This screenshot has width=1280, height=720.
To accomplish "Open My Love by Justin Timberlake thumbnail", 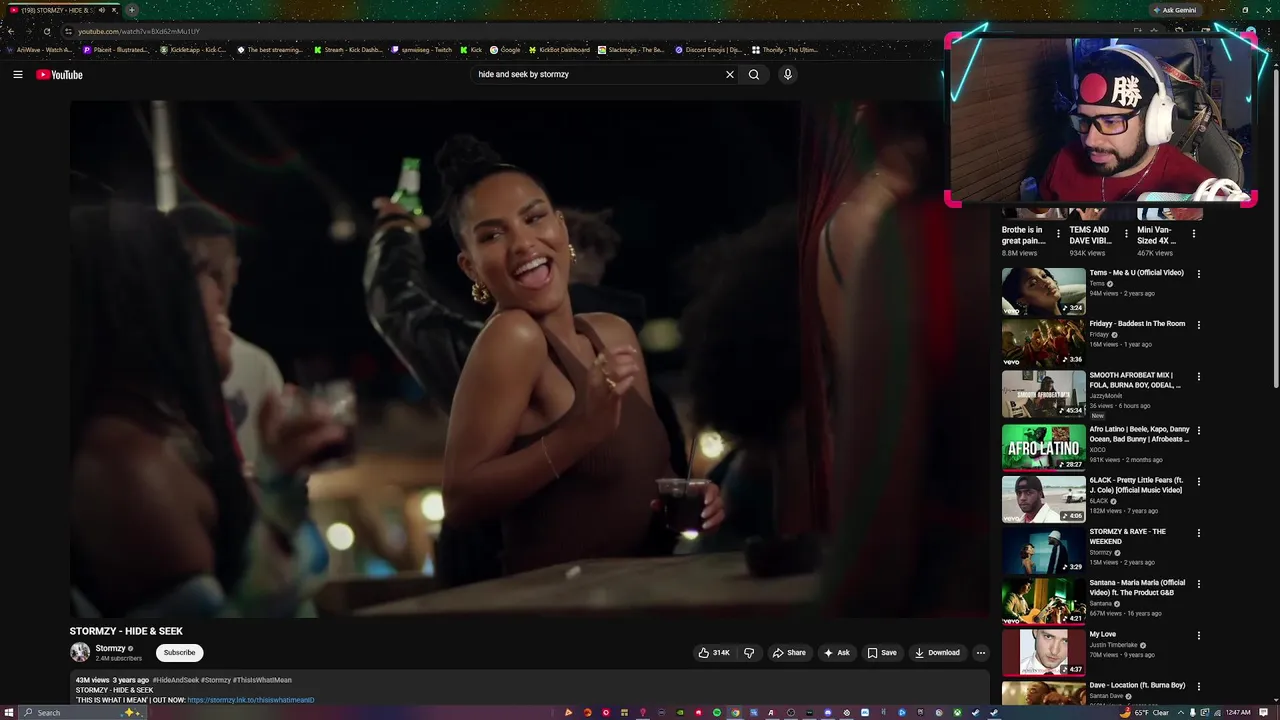I will point(1043,653).
